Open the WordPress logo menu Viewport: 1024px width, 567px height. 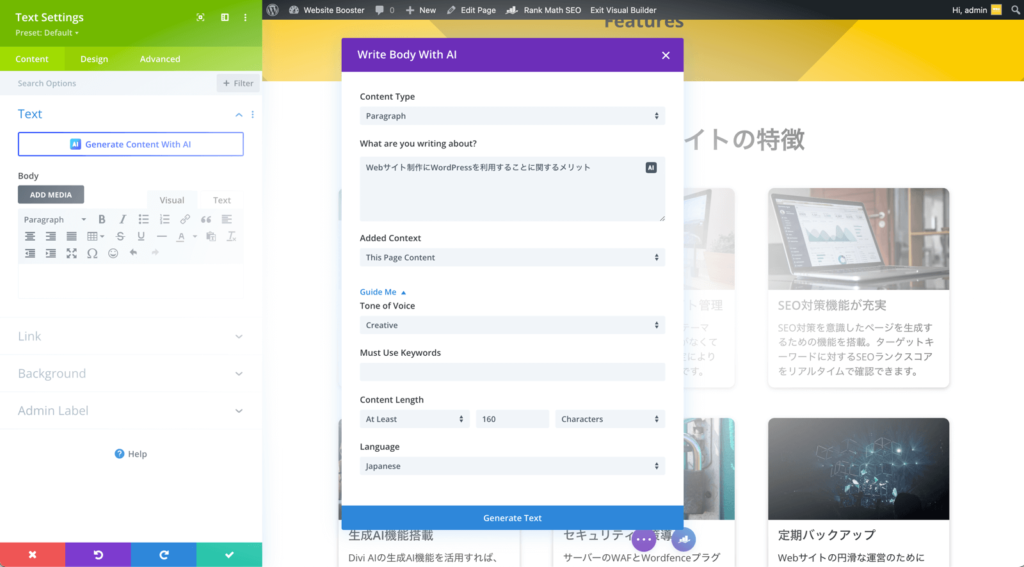point(273,10)
